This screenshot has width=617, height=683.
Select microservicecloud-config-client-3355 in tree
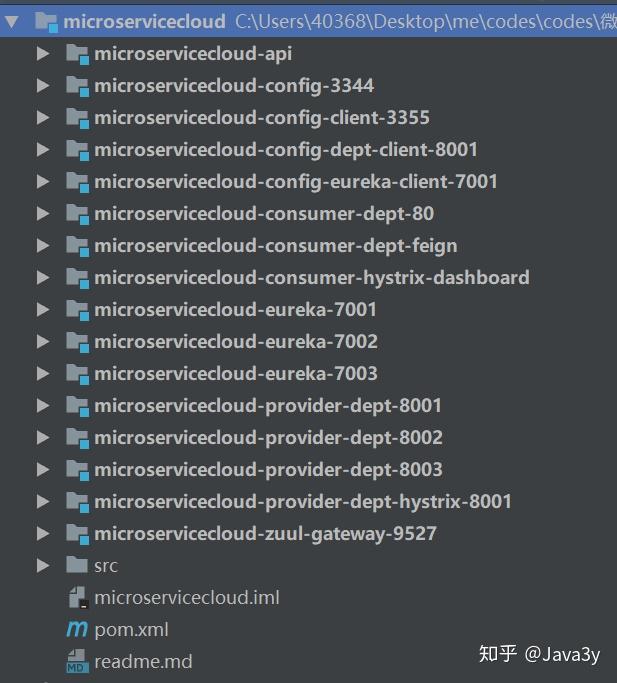click(262, 118)
